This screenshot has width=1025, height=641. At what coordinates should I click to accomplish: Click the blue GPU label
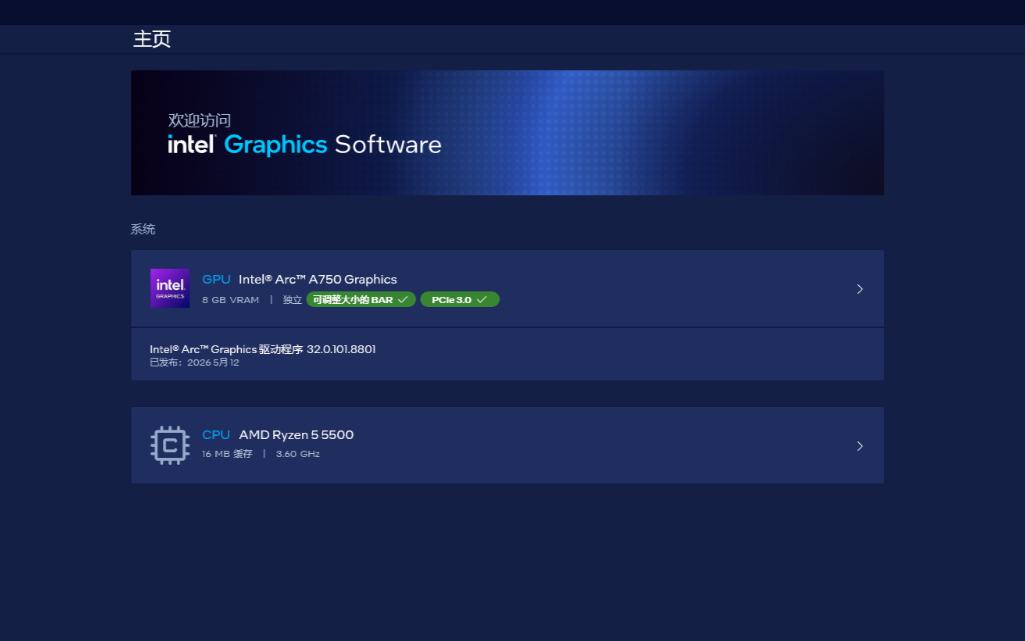[216, 279]
